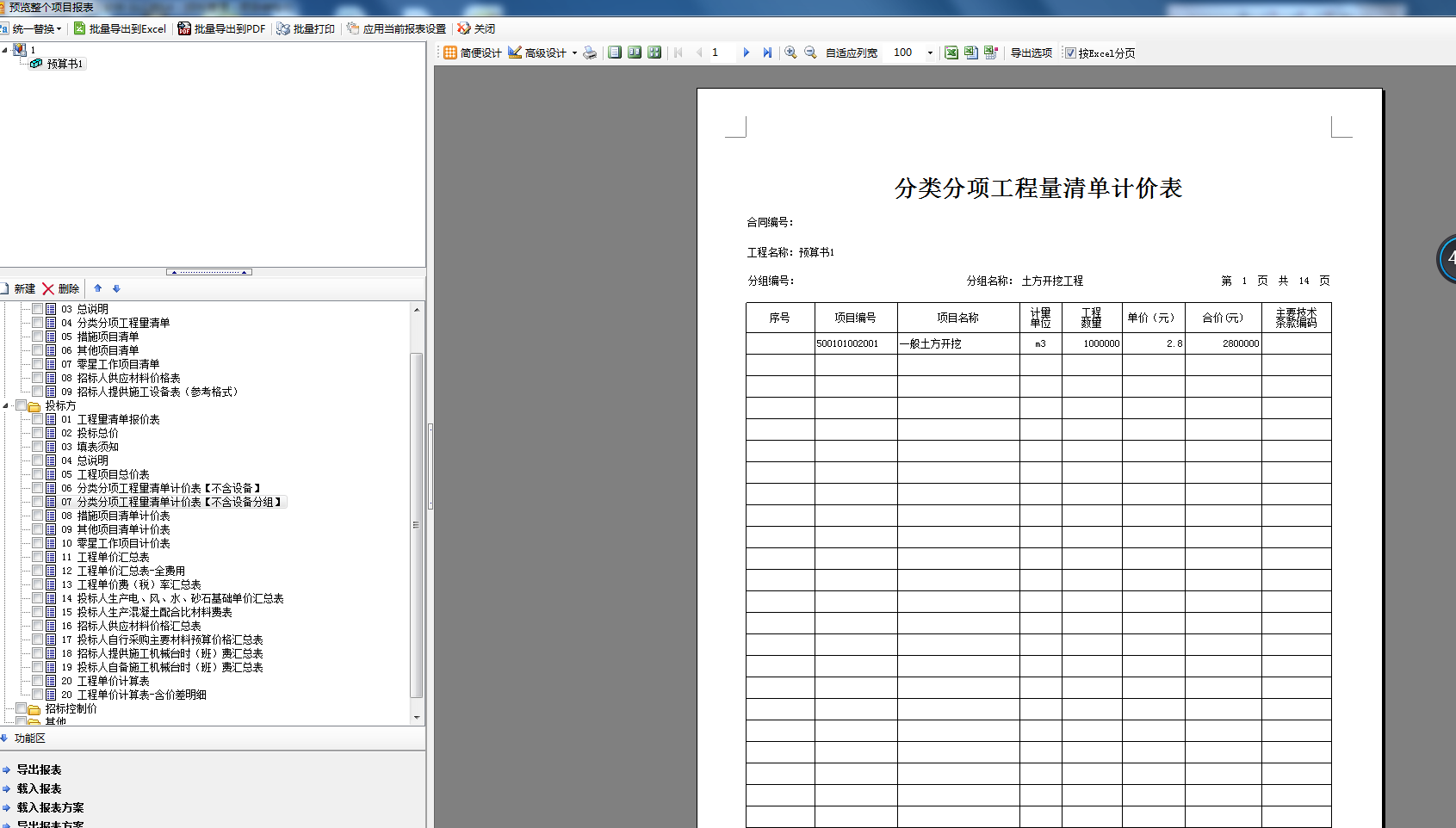Toggle the 按Excel分页 checkbox

[1070, 53]
